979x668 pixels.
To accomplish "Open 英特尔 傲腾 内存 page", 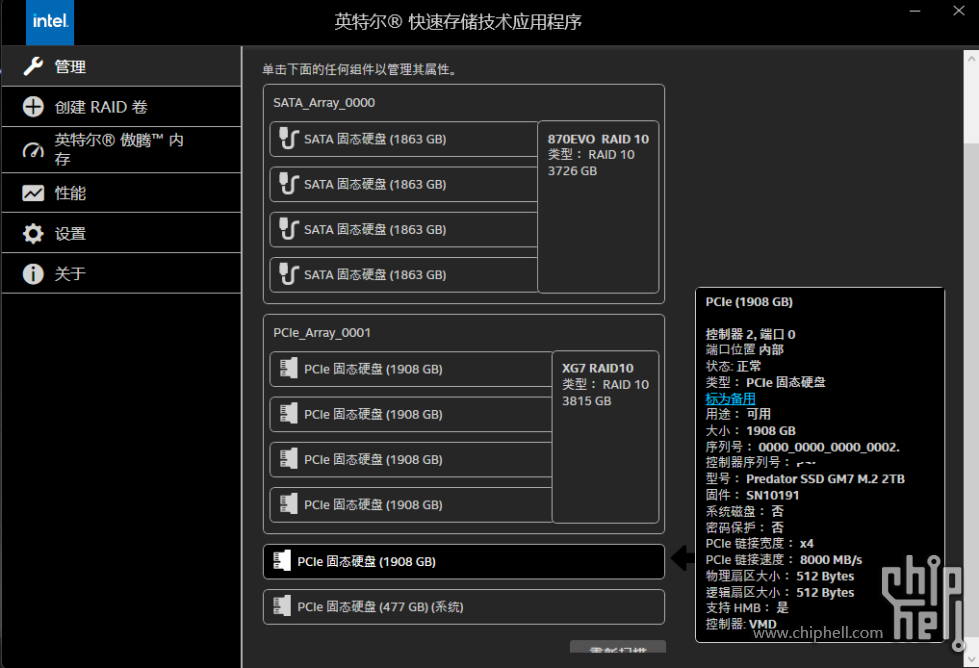I will (122, 150).
